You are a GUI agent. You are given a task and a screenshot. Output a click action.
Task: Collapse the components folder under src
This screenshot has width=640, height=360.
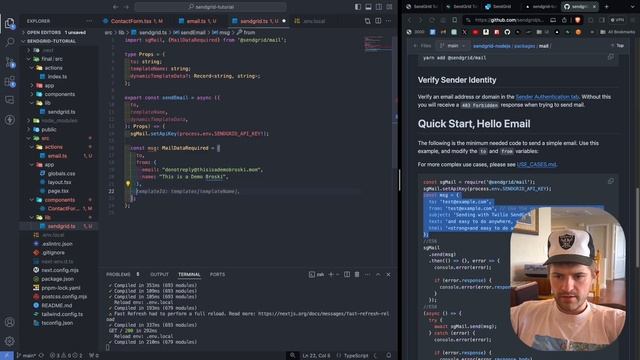tap(60, 200)
